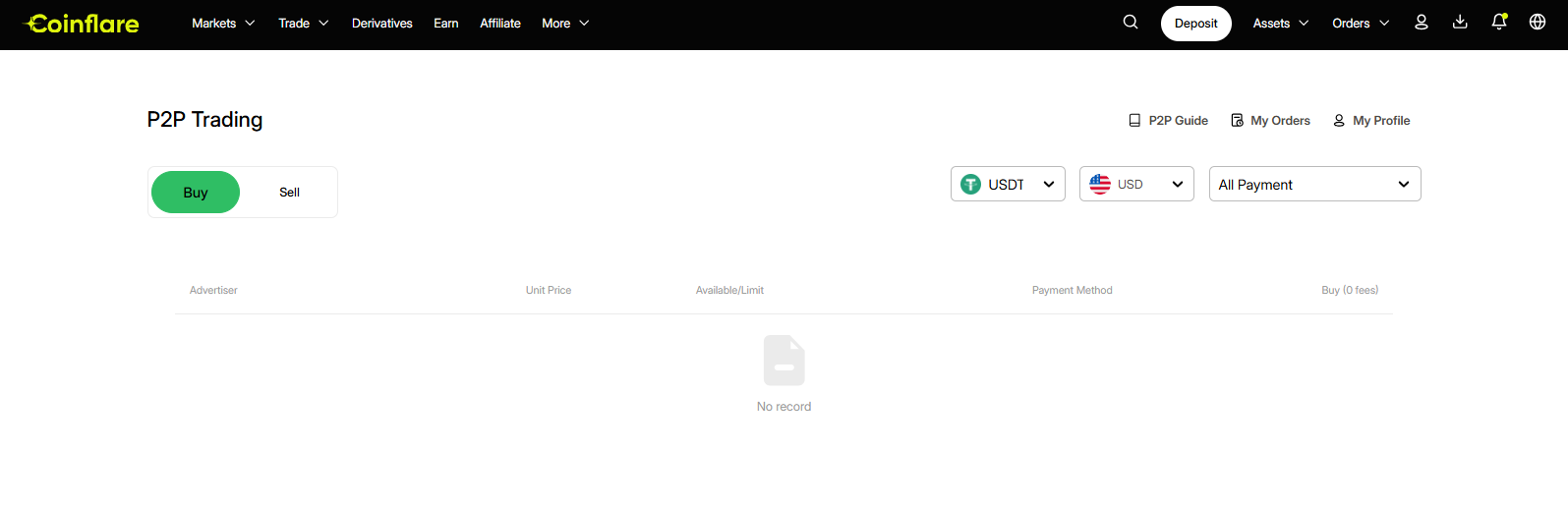Open the My Orders link
The width and height of the screenshot is (1568, 506).
click(x=1270, y=121)
